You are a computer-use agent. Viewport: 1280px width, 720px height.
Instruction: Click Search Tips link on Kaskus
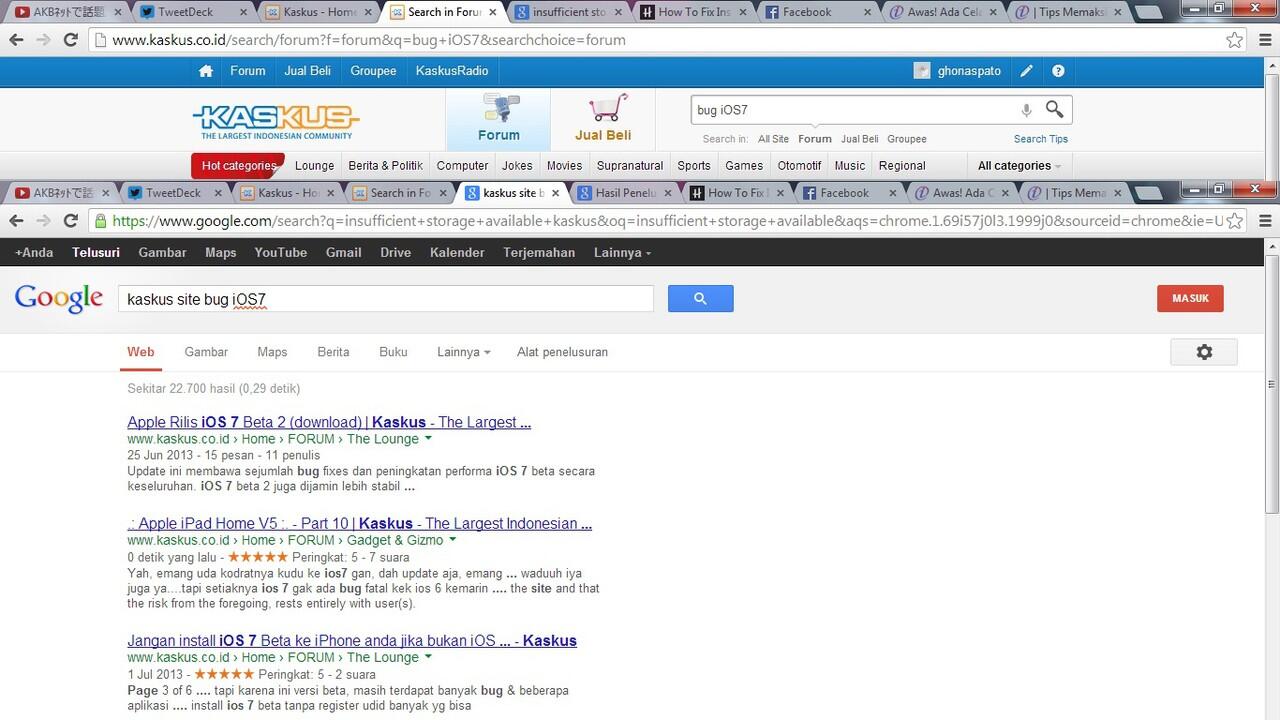[1041, 139]
